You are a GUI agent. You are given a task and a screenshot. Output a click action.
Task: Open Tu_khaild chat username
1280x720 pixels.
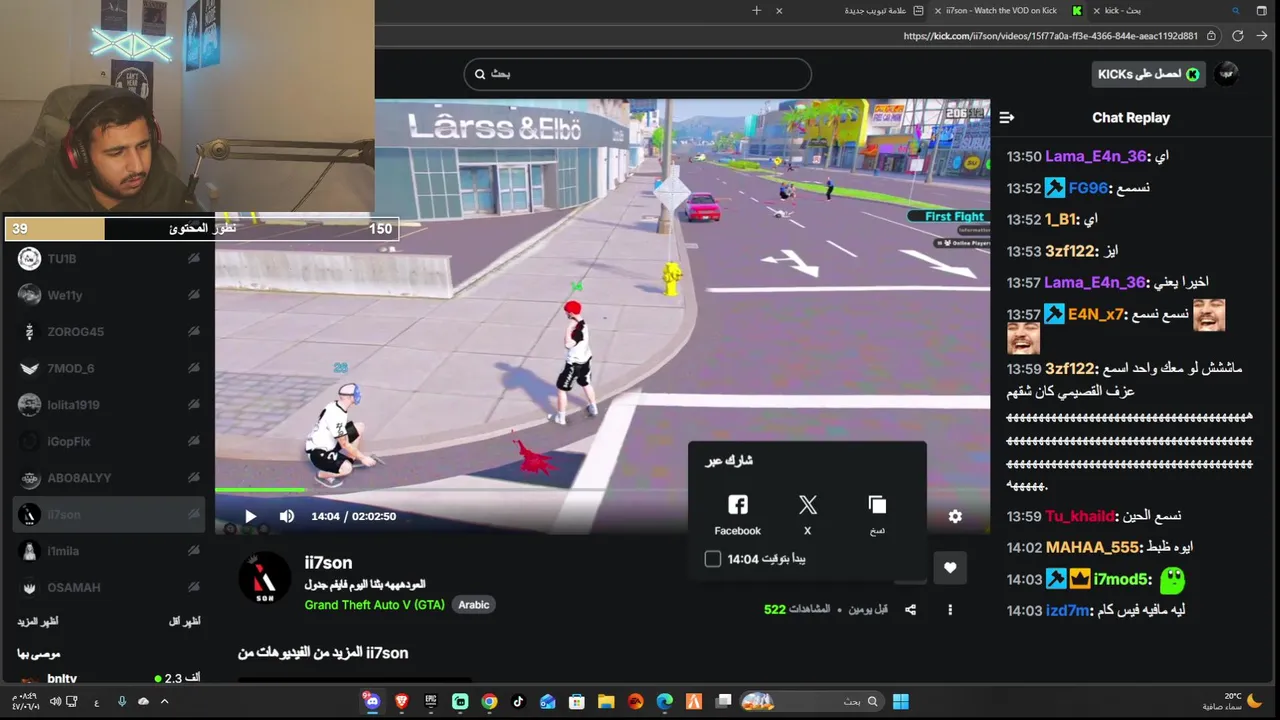tap(1080, 516)
